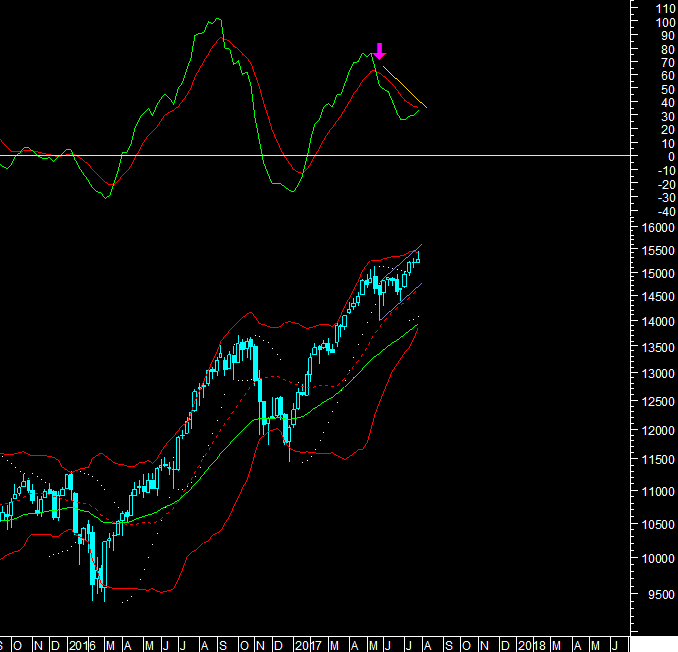Select the 9500 price level label

pyautogui.click(x=662, y=594)
